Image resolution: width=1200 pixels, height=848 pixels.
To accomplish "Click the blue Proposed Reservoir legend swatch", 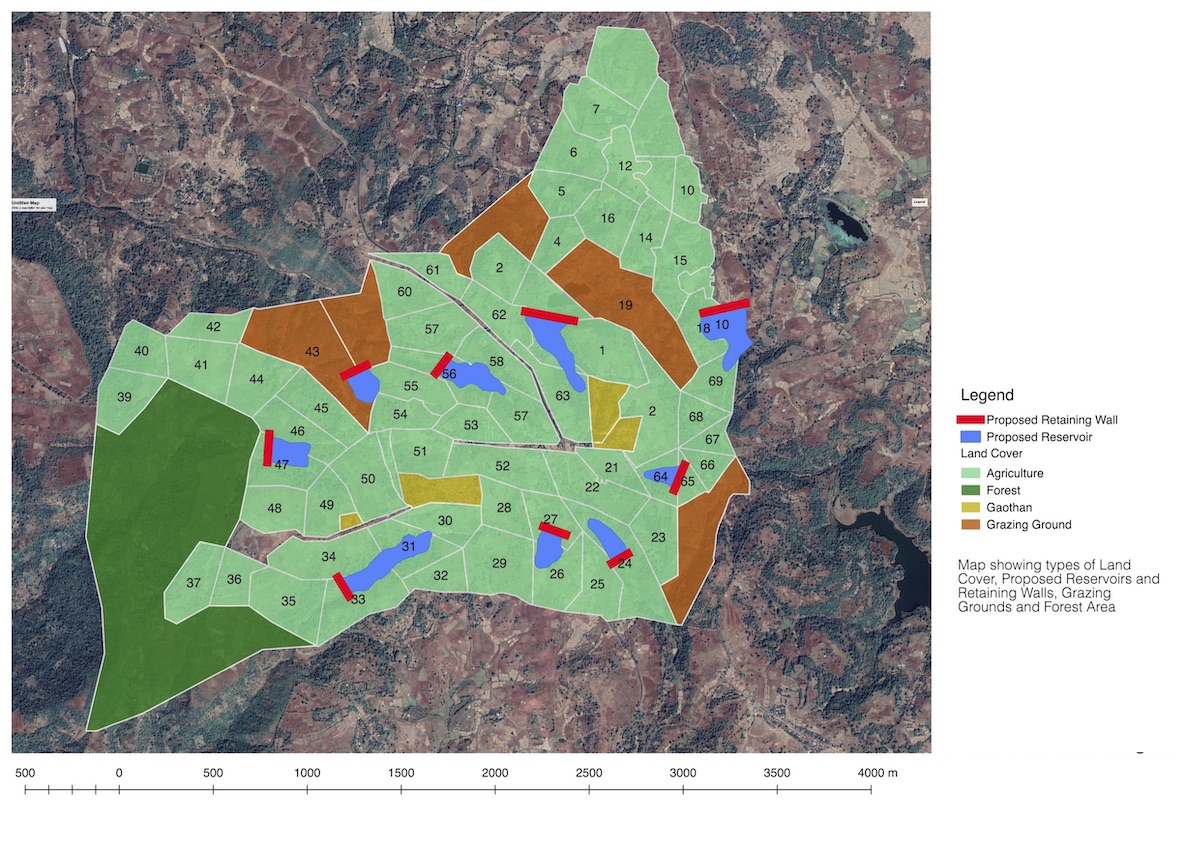I will click(x=970, y=437).
